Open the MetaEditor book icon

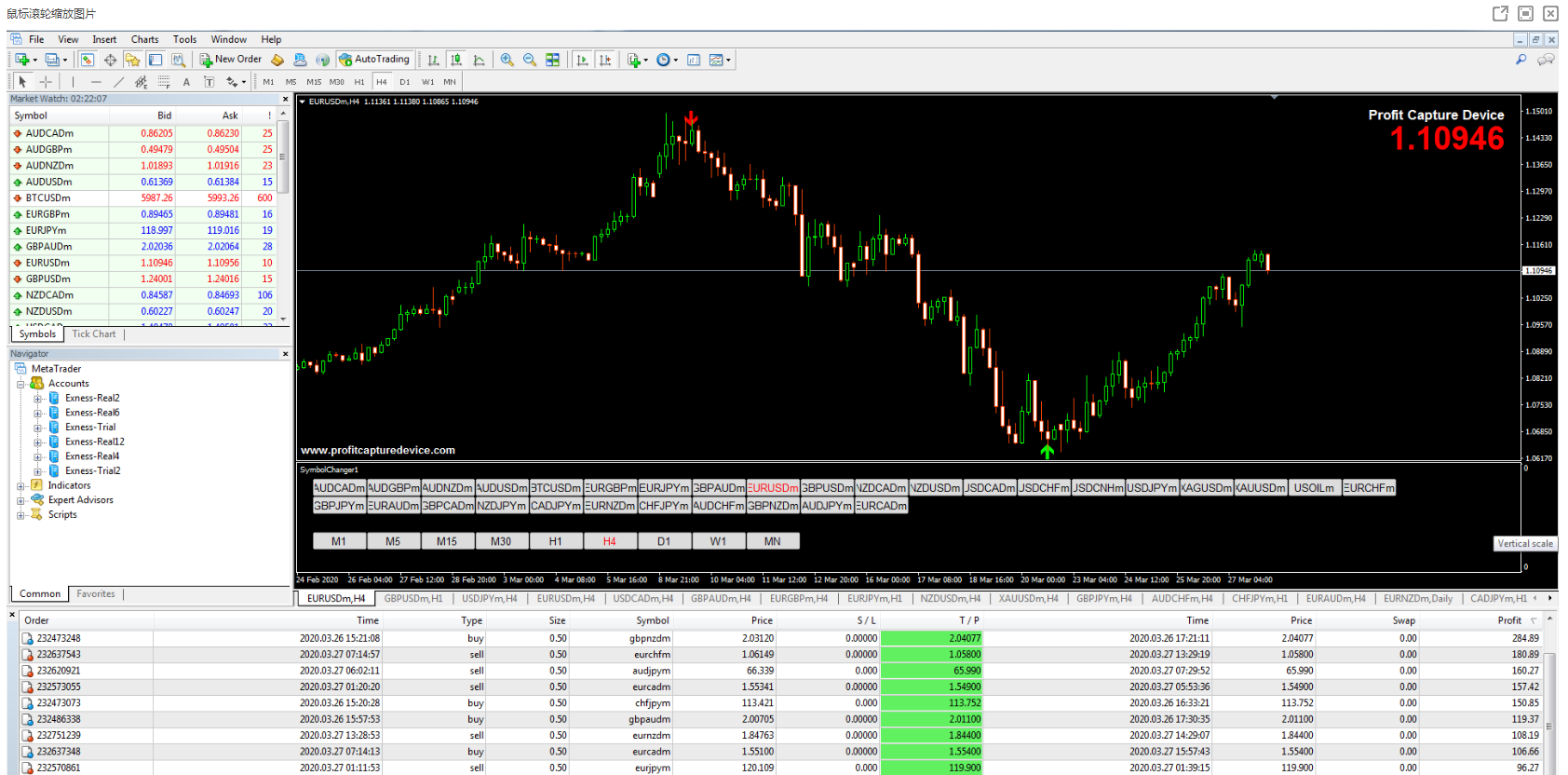pyautogui.click(x=277, y=60)
